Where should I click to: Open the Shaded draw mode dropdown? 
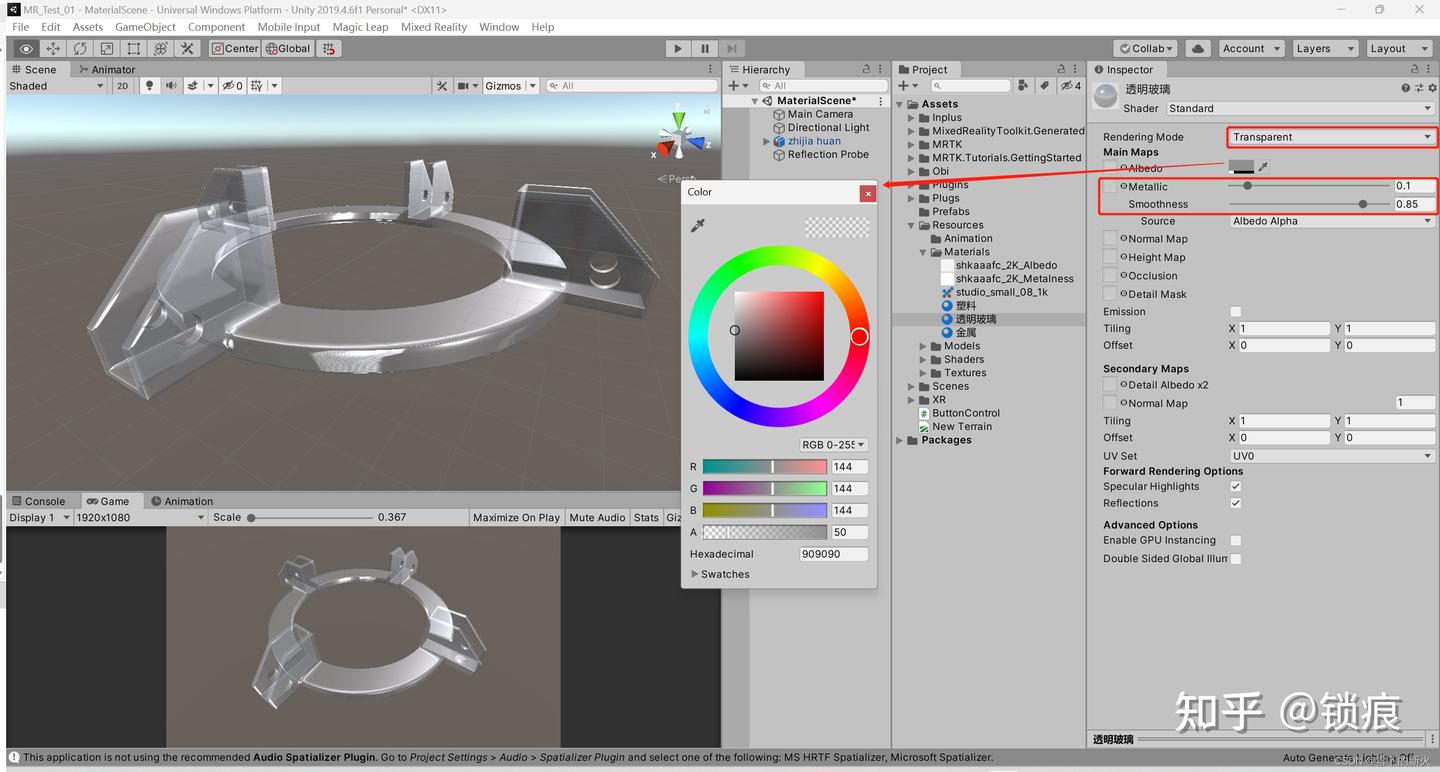(57, 86)
